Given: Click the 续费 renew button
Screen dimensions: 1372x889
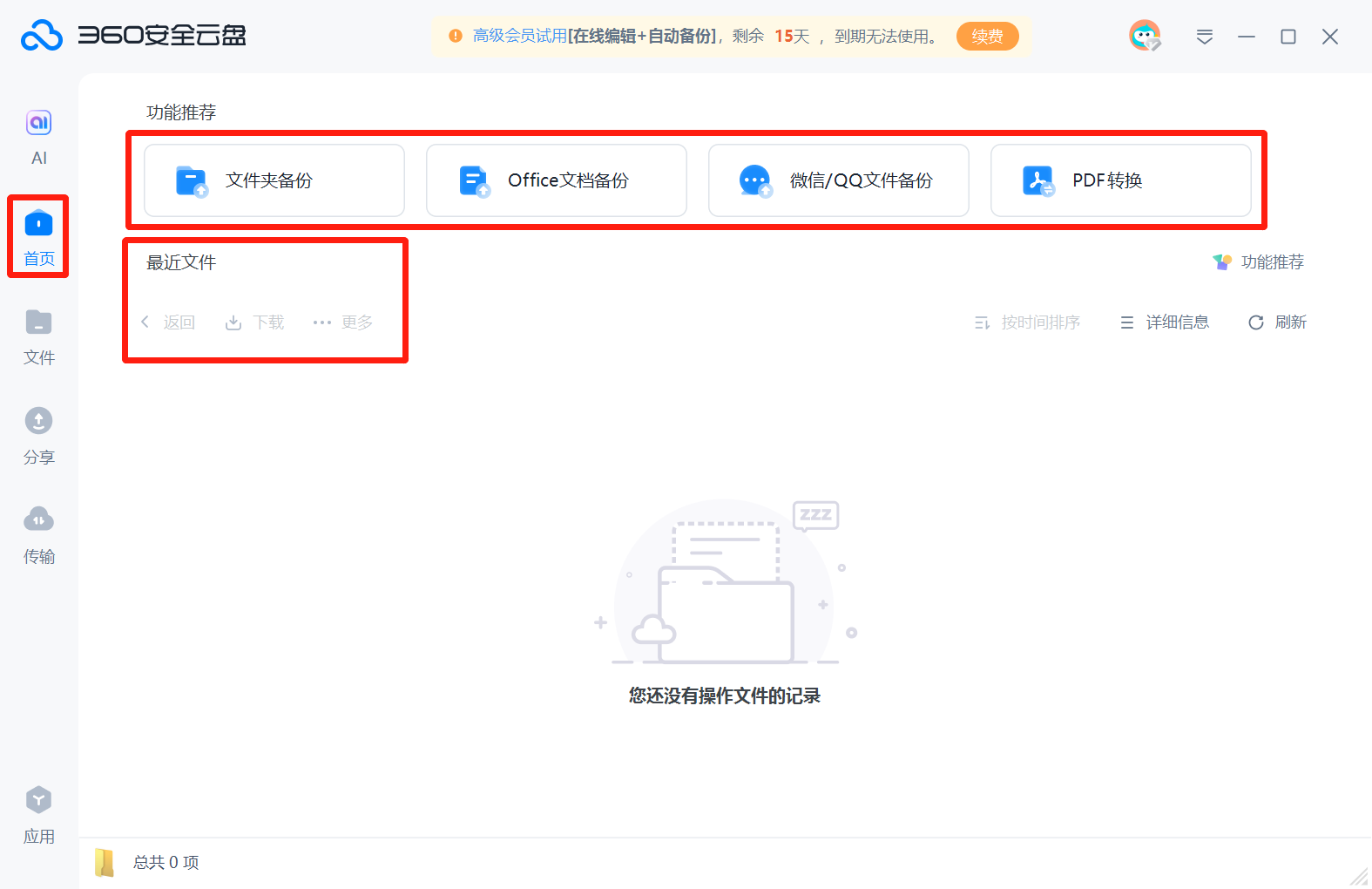Looking at the screenshot, I should (x=987, y=37).
